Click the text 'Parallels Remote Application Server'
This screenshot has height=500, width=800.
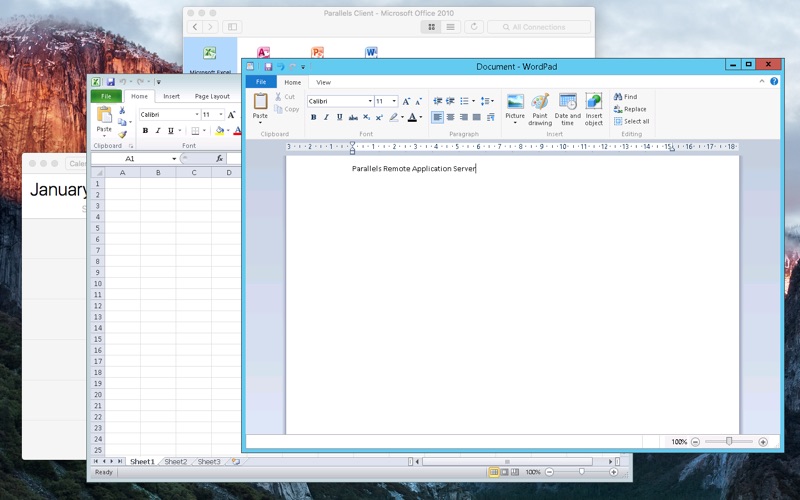pos(414,168)
